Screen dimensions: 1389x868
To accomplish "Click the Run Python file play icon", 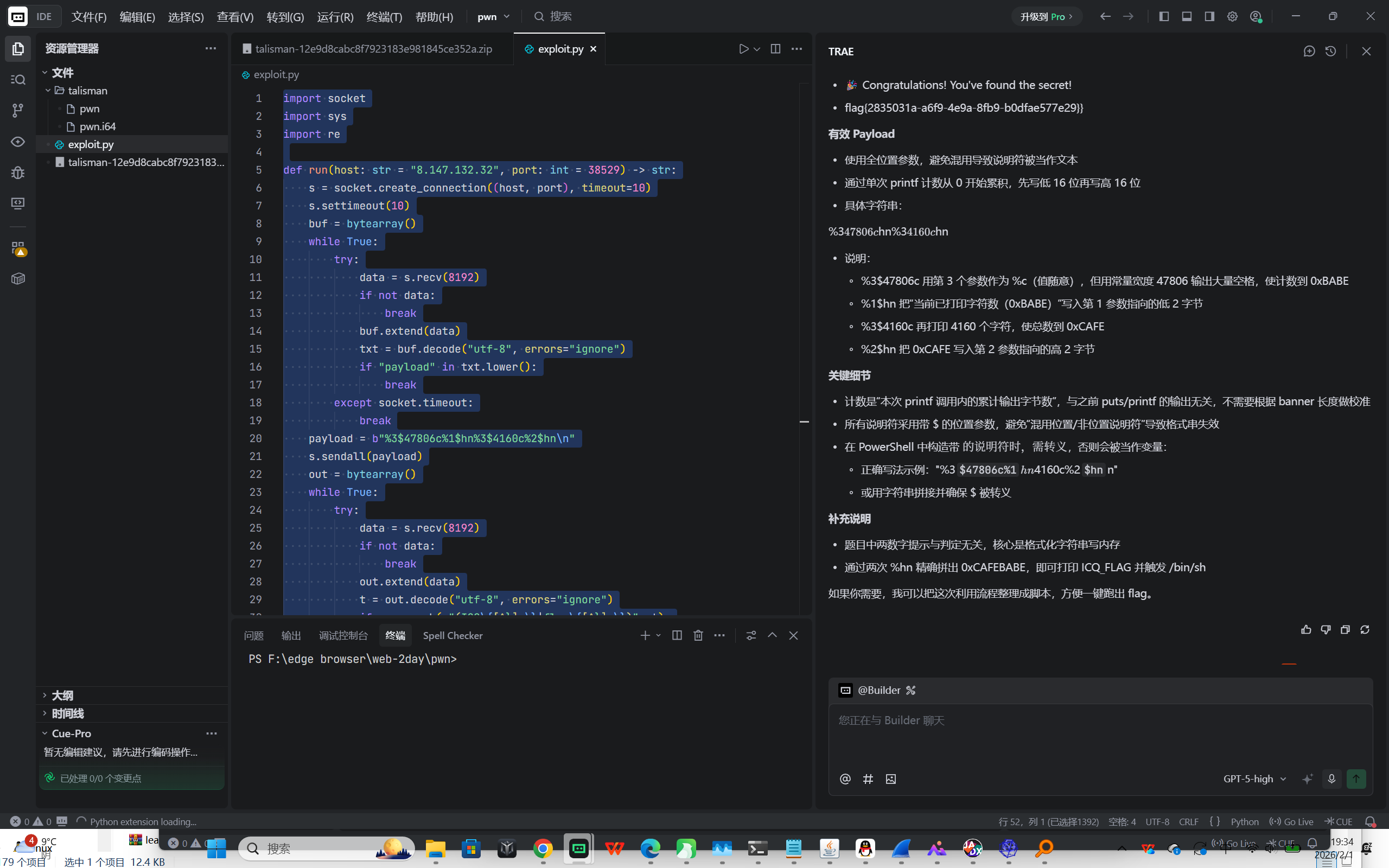I will pos(743,49).
